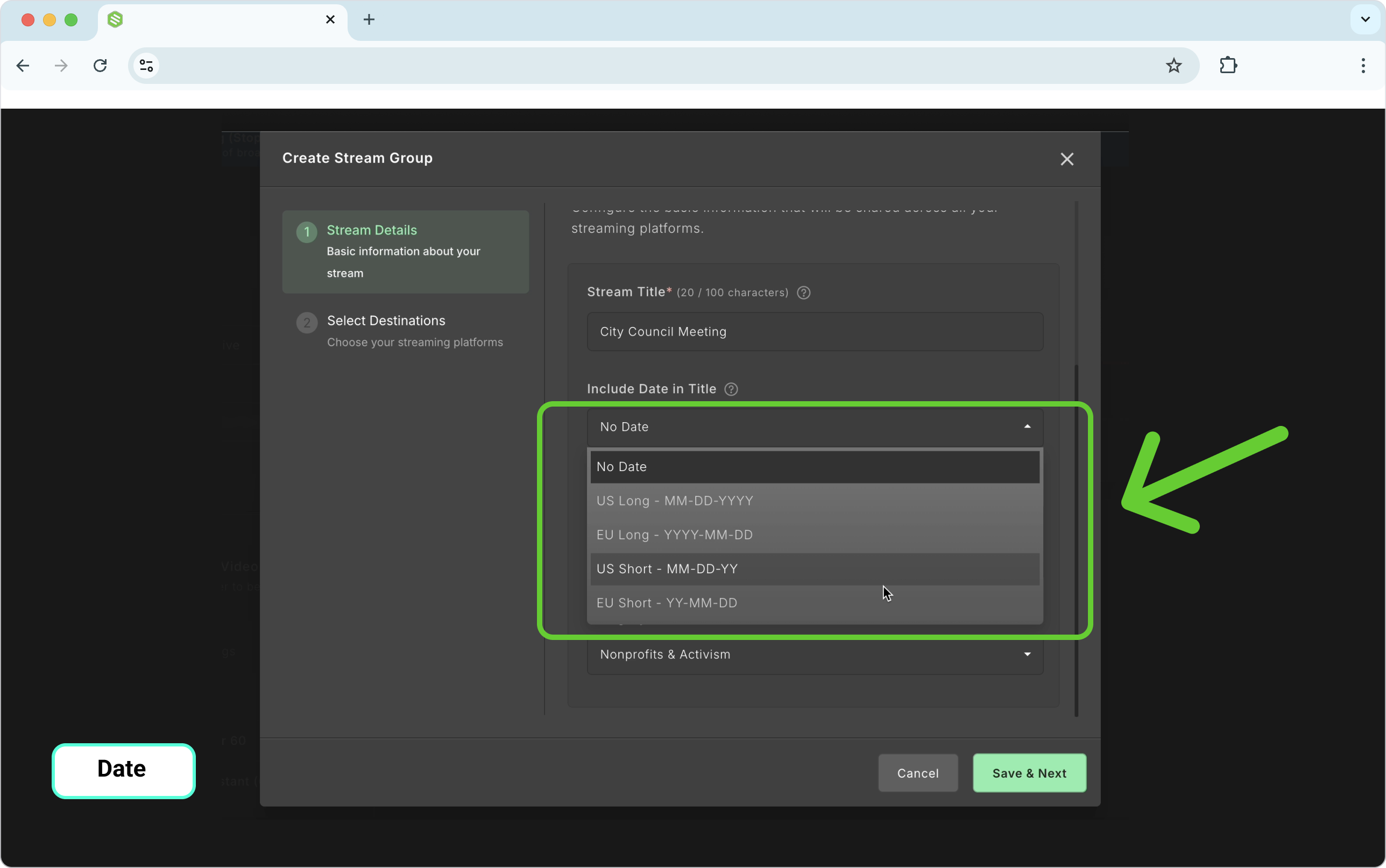Choose EU Long - YYYY-MM-DD format
Viewport: 1386px width, 868px height.
(x=815, y=535)
